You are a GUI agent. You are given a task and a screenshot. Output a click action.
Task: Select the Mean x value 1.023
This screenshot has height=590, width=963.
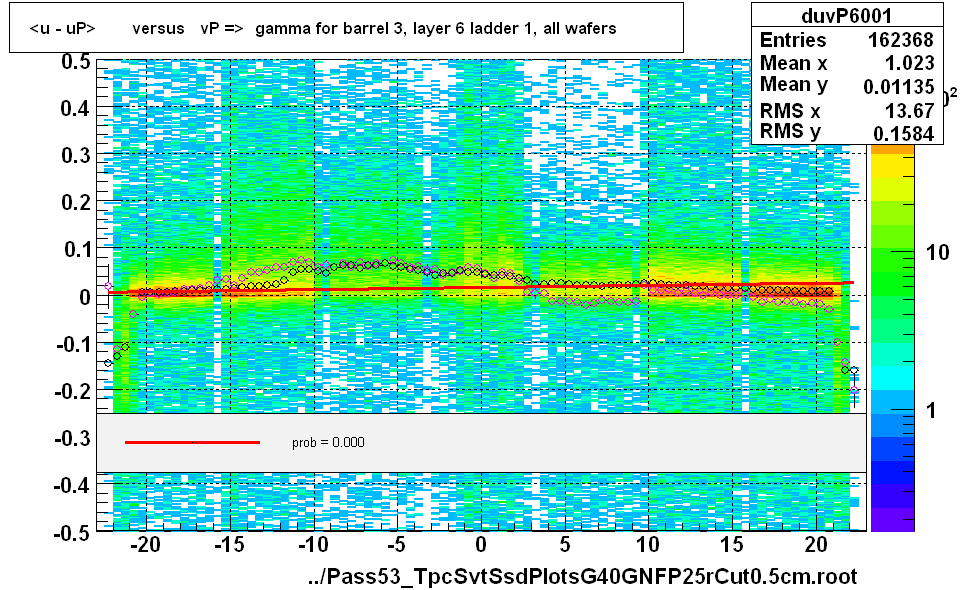(909, 63)
